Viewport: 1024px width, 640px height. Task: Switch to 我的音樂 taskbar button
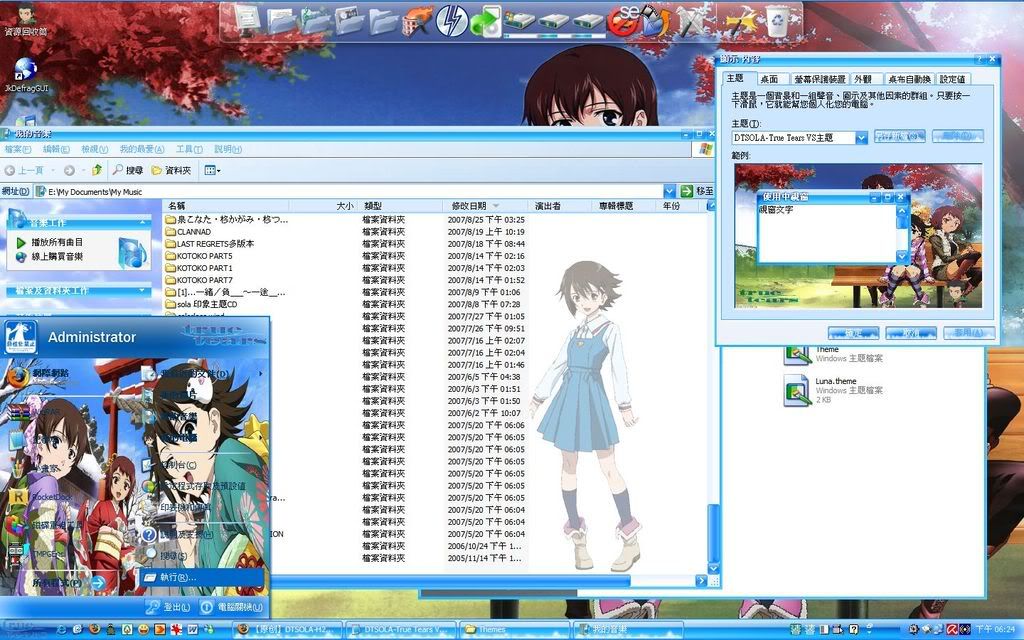click(628, 630)
